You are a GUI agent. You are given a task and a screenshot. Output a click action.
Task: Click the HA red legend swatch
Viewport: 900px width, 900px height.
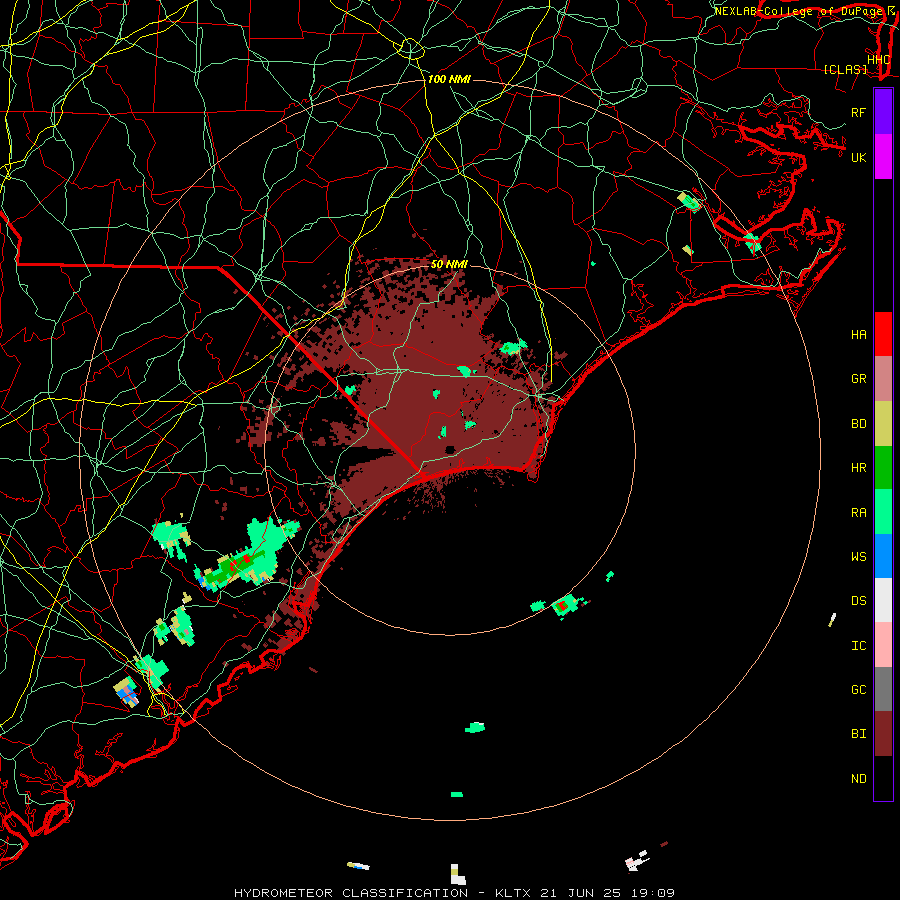point(883,334)
